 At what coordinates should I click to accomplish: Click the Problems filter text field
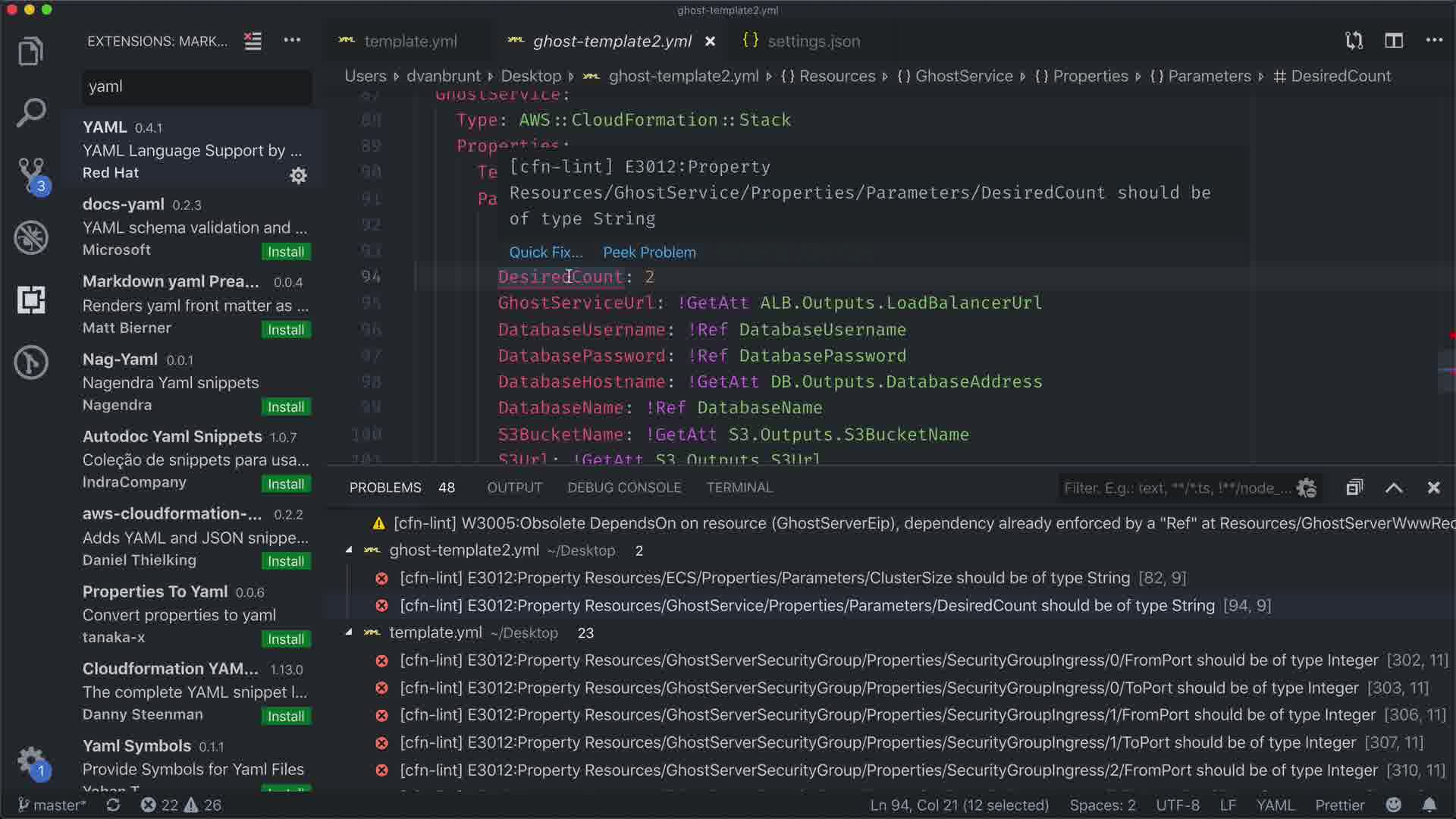pyautogui.click(x=1175, y=488)
